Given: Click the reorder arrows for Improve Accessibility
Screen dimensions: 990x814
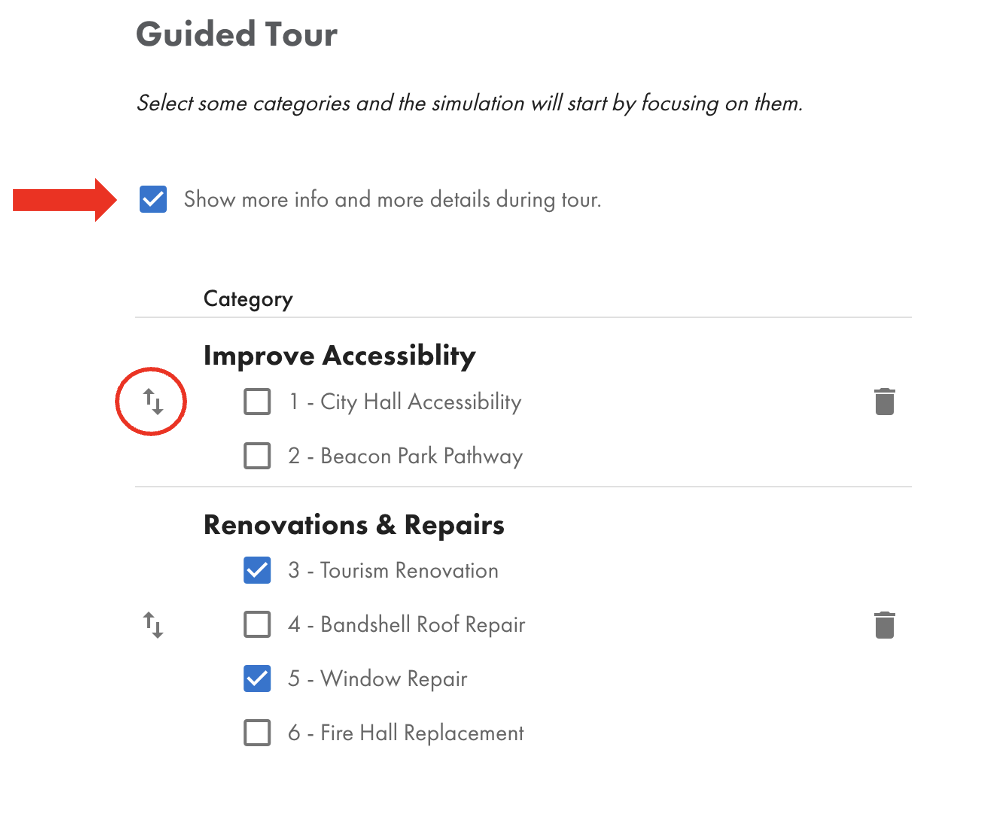Looking at the screenshot, I should click(x=153, y=402).
